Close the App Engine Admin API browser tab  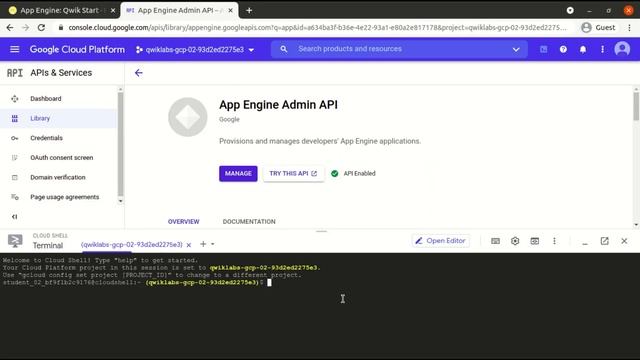(230, 10)
